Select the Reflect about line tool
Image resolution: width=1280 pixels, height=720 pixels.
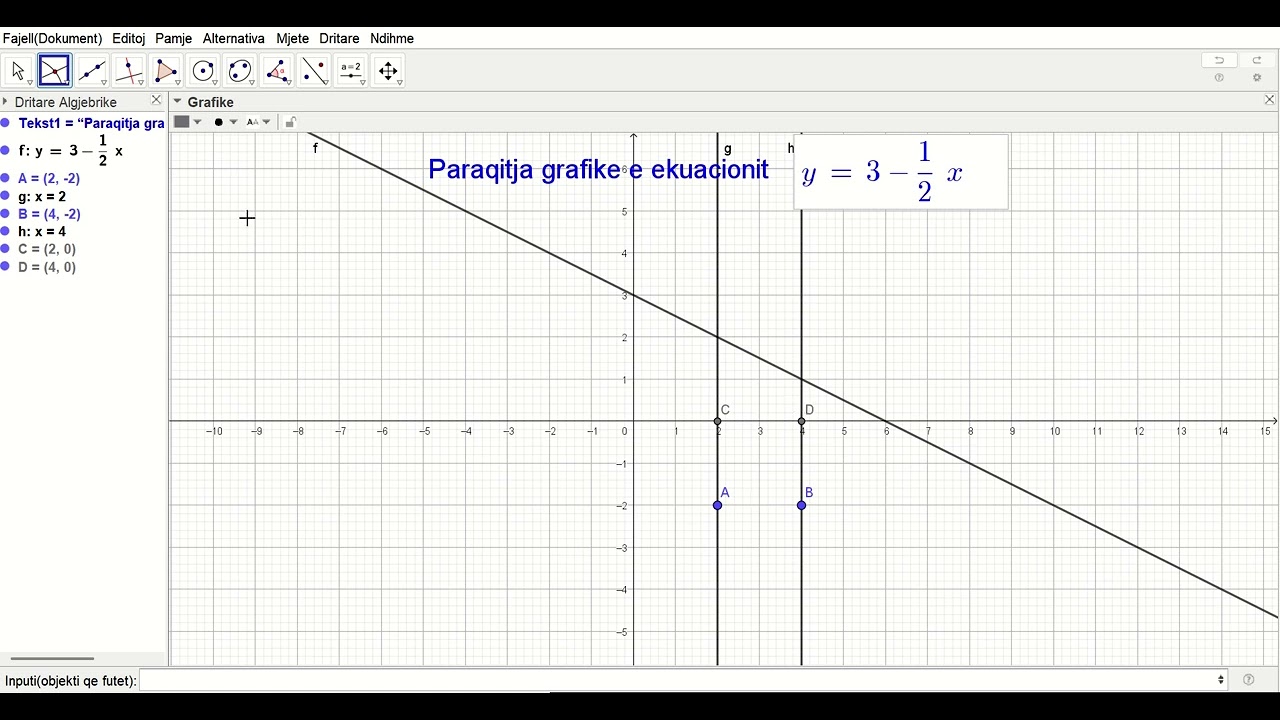(314, 70)
